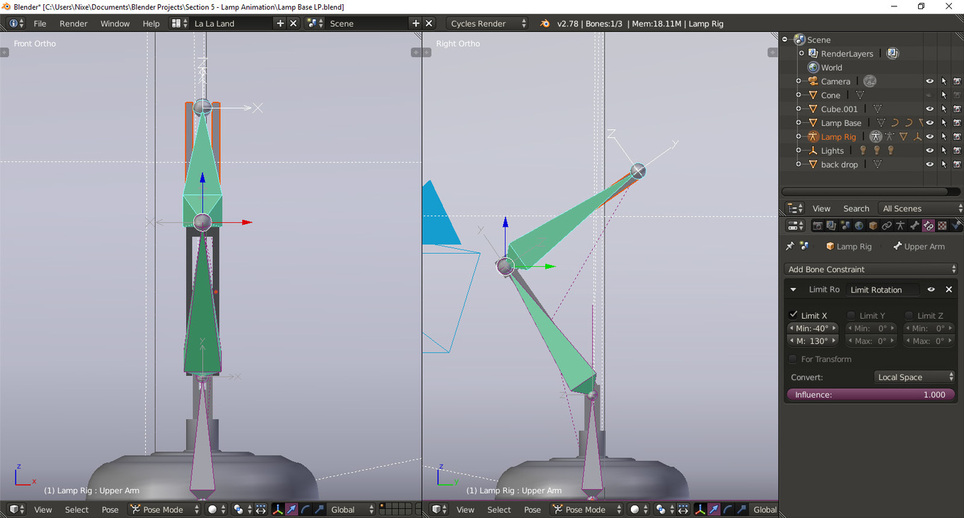The height and width of the screenshot is (518, 964).
Task: Open the Object properties tab (orange cube)
Action: pos(873,226)
